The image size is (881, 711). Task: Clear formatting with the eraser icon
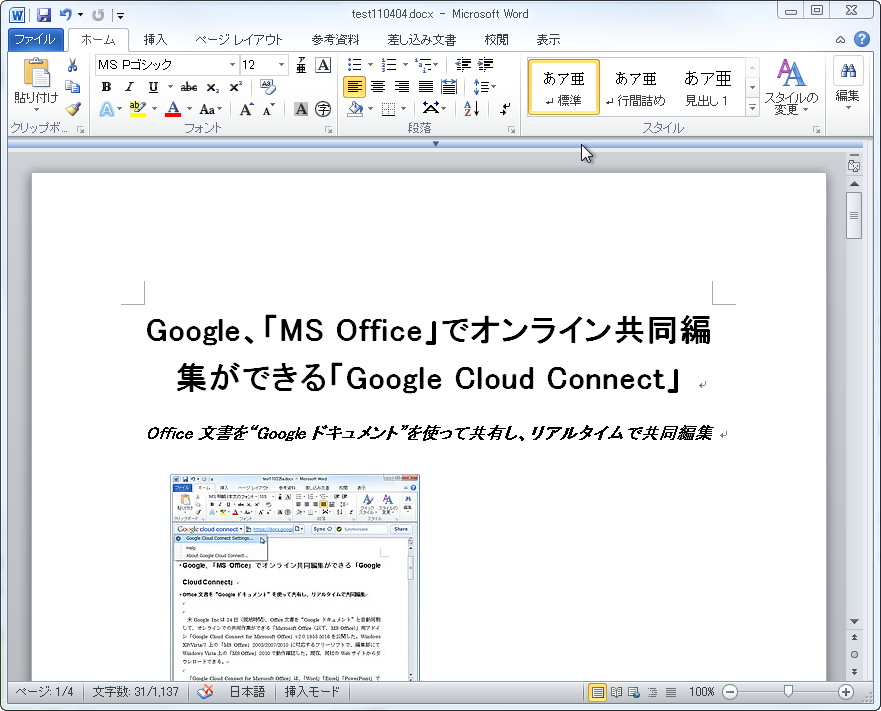267,87
